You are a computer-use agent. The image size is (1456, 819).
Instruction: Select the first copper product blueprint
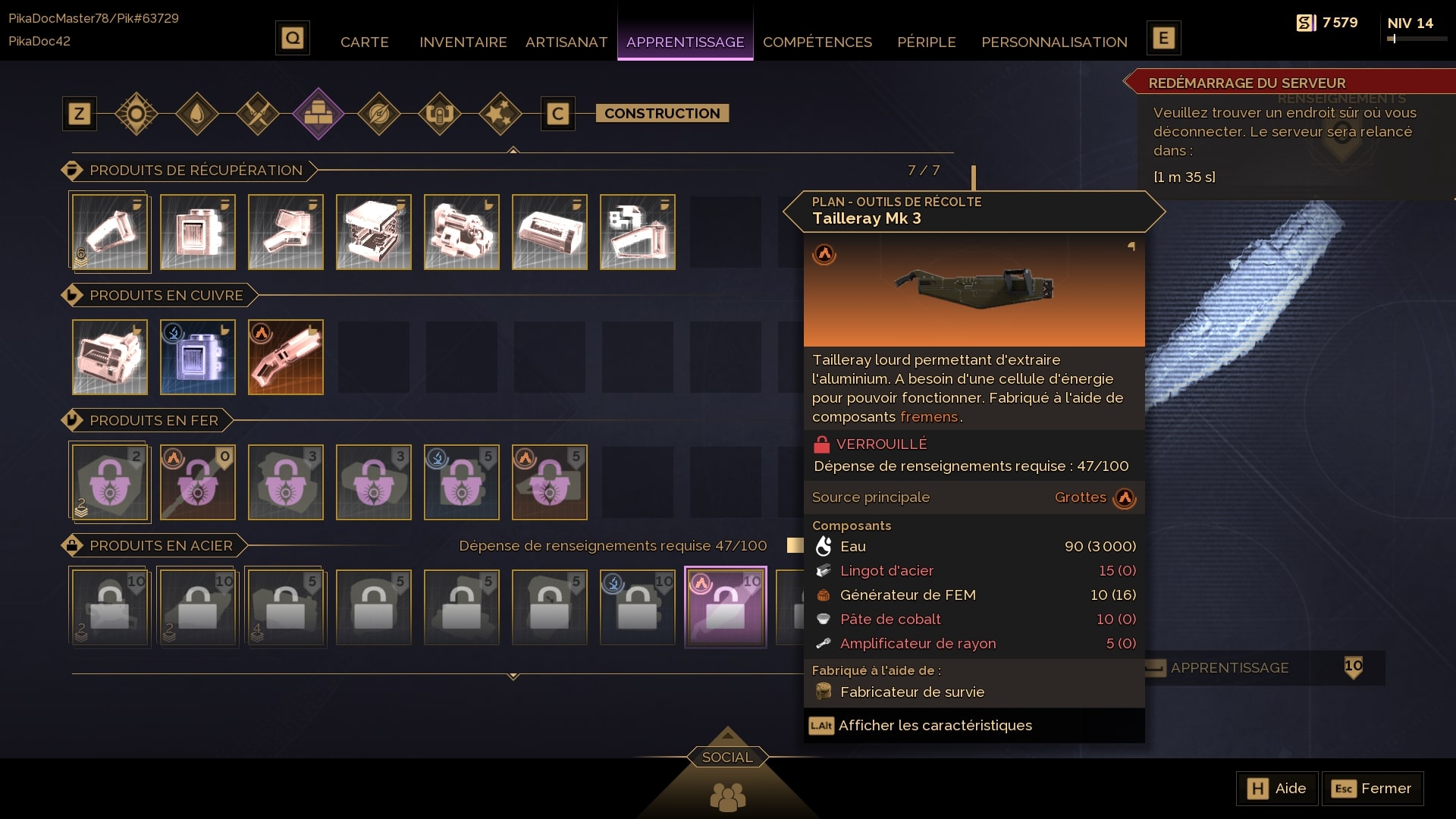110,357
